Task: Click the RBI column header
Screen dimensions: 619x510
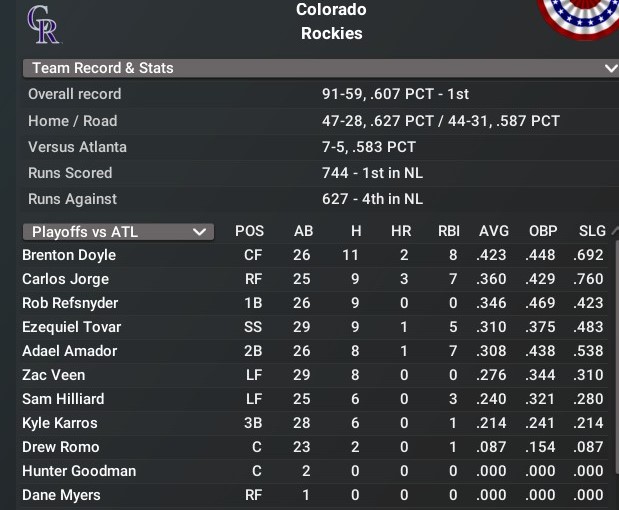Action: (x=449, y=231)
